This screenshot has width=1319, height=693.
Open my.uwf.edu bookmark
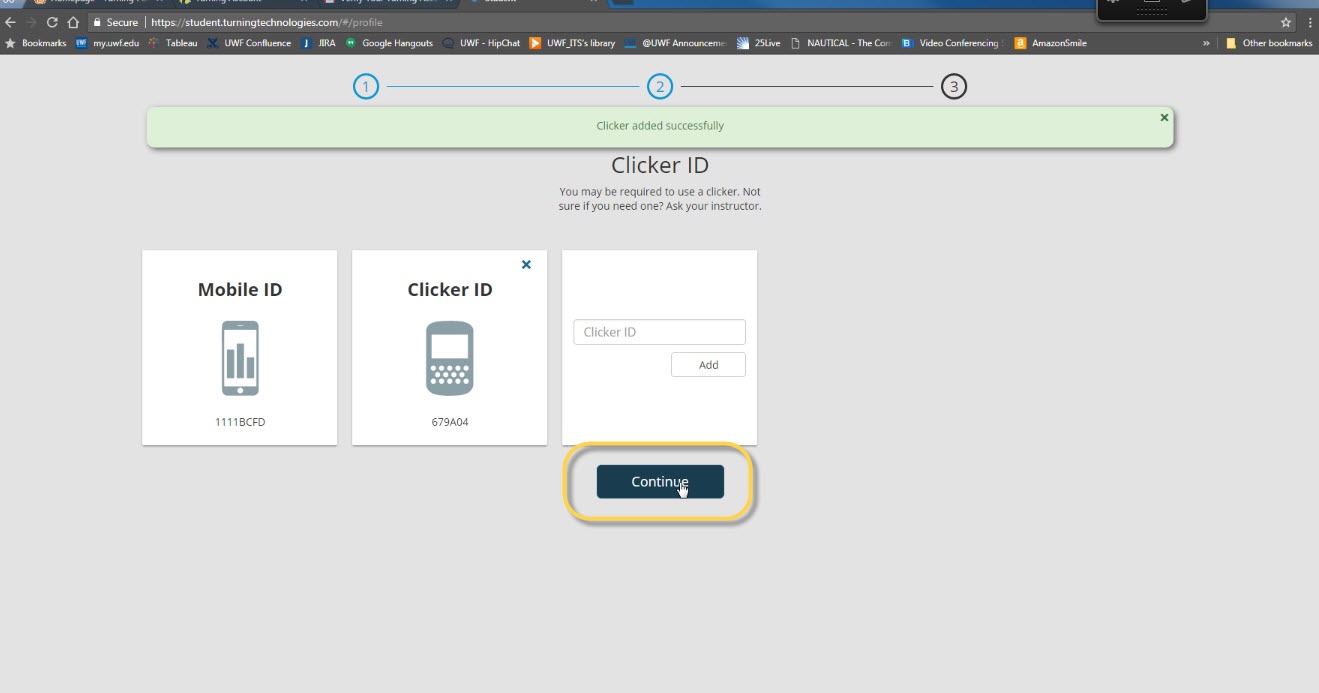click(x=108, y=43)
